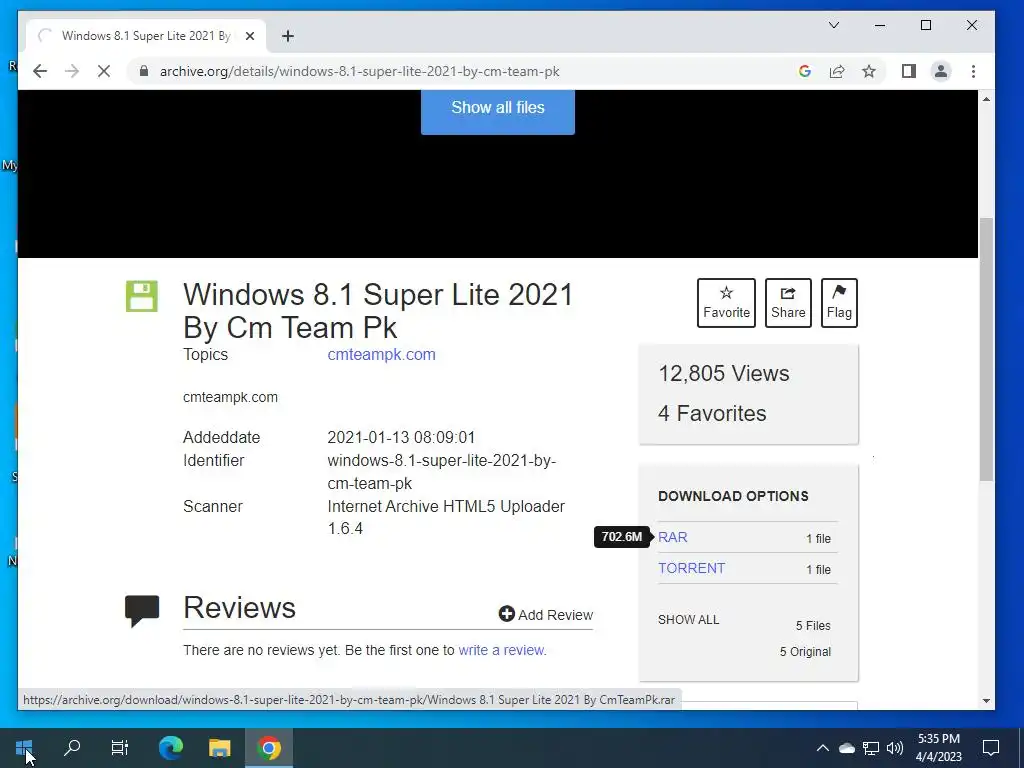Screen dimensions: 1024x768
Task: Click the Google icon in address bar
Action: 805,71
